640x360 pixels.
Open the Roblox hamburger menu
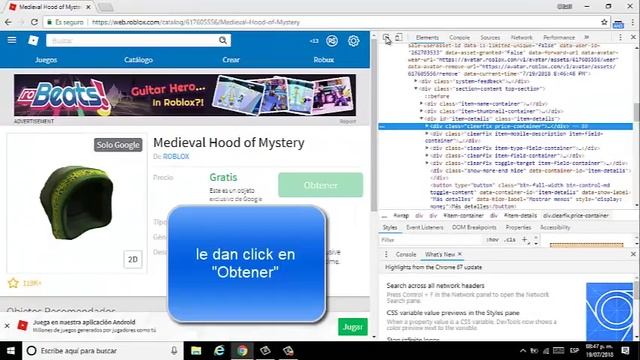pos(12,40)
